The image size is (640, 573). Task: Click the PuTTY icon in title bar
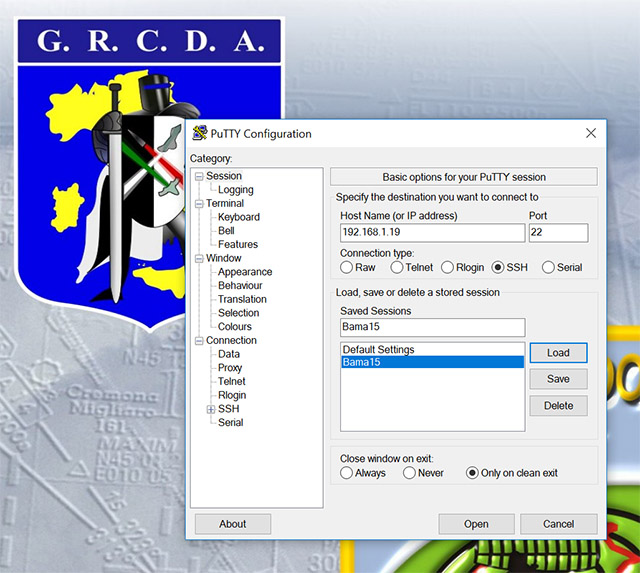(200, 133)
